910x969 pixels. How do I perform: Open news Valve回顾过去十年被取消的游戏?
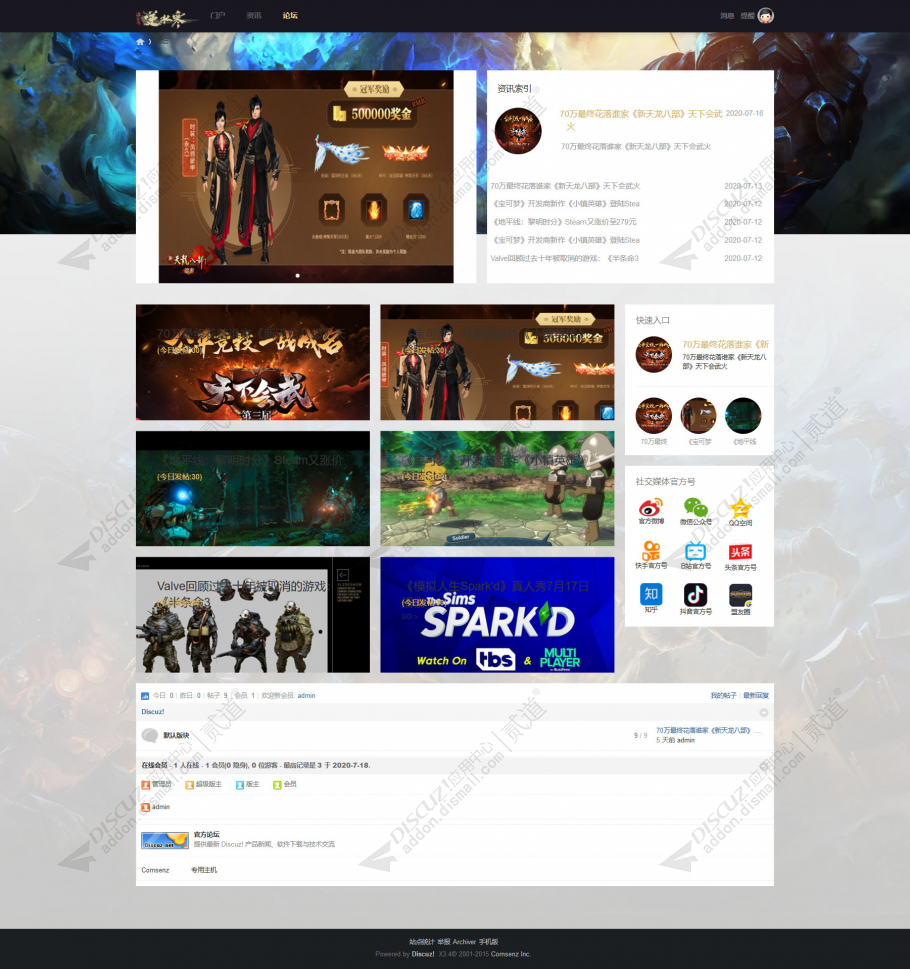coord(565,258)
